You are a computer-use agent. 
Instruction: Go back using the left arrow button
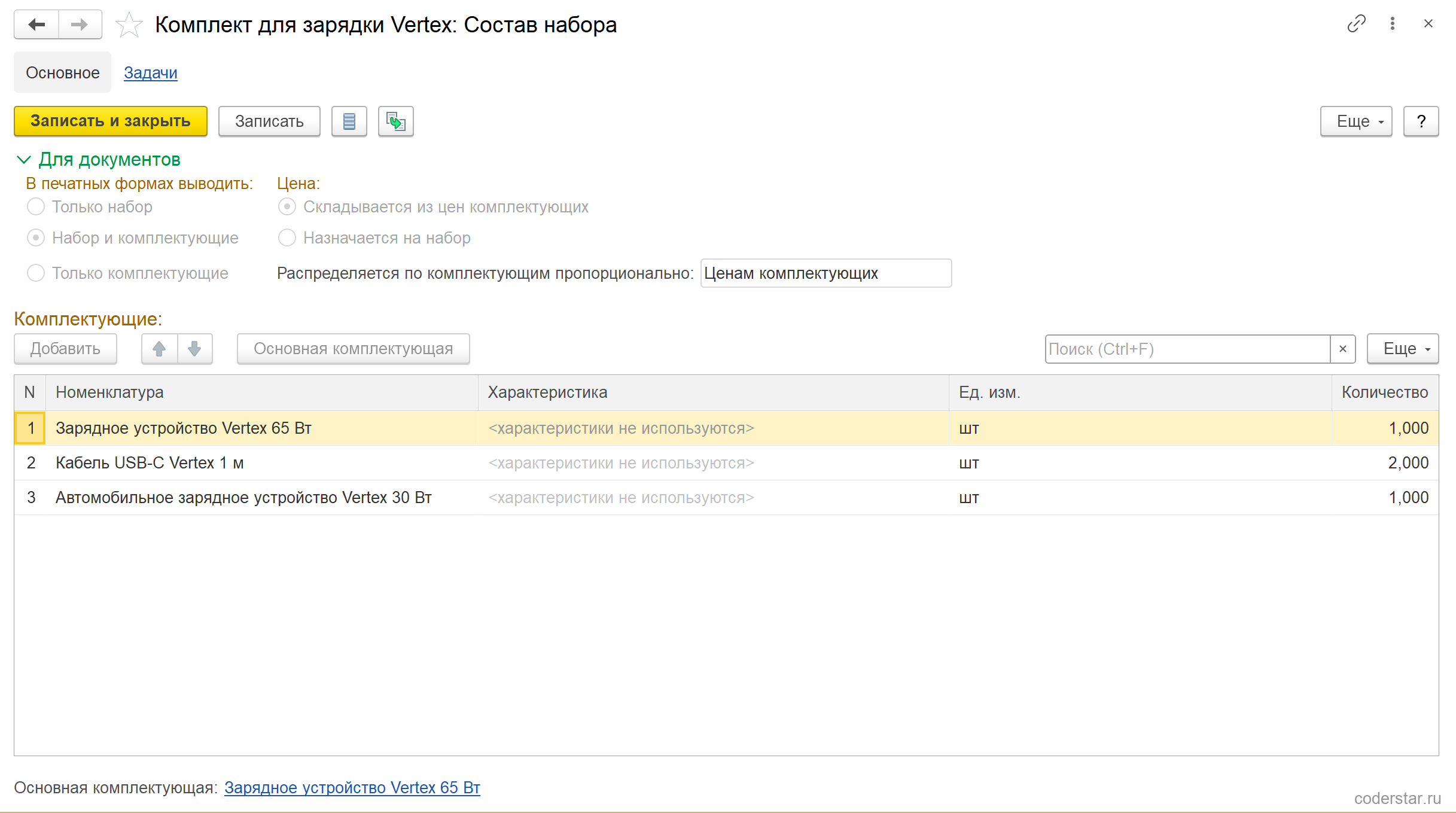pyautogui.click(x=36, y=25)
